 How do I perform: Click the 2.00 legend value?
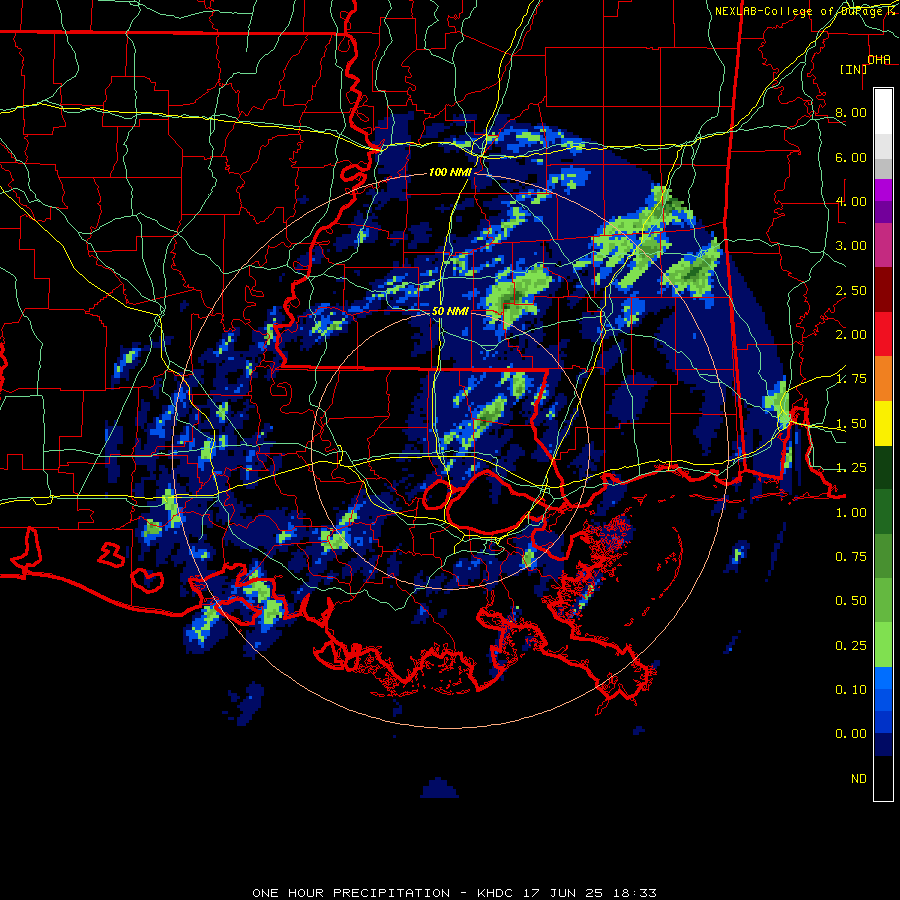(850, 335)
